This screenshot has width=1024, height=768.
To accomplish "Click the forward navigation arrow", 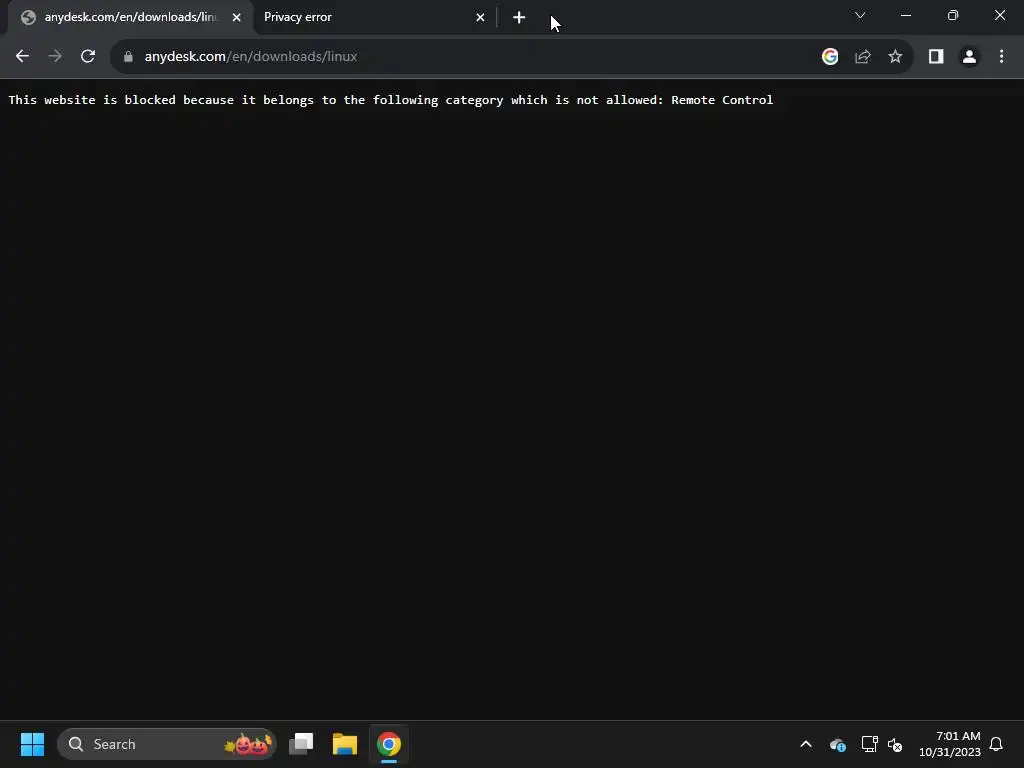I will click(x=55, y=56).
